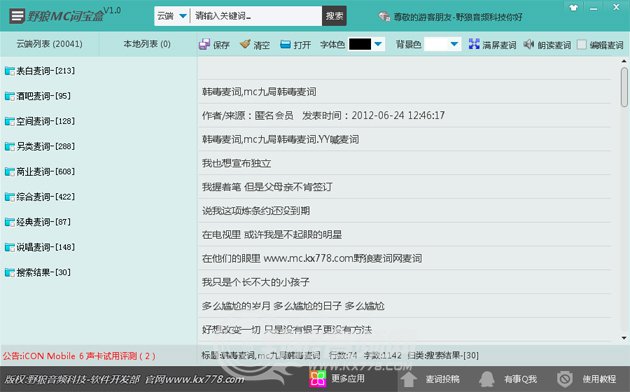Click the status text 行数:74
Image resolution: width=630 pixels, height=392 pixels.
pyautogui.click(x=343, y=355)
